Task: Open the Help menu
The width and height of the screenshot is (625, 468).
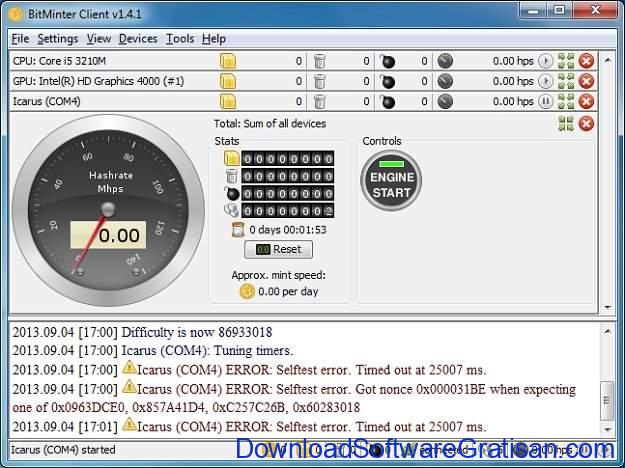Action: tap(214, 39)
